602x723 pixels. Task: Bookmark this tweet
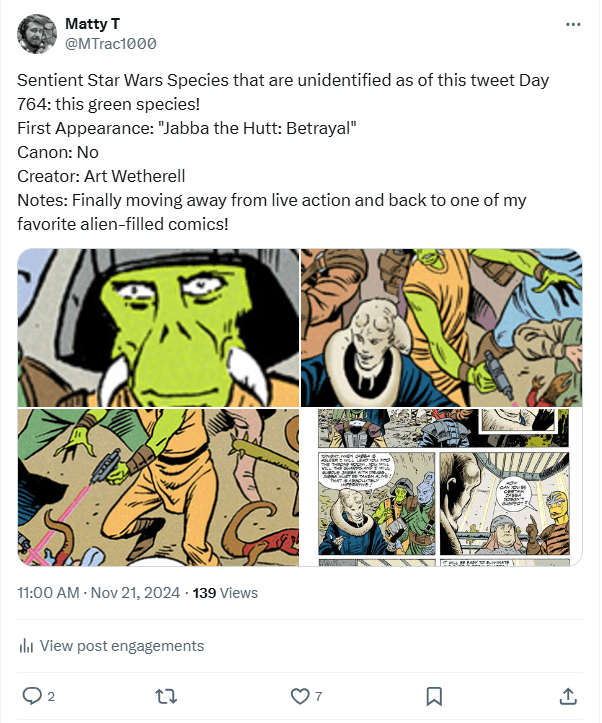click(x=434, y=695)
